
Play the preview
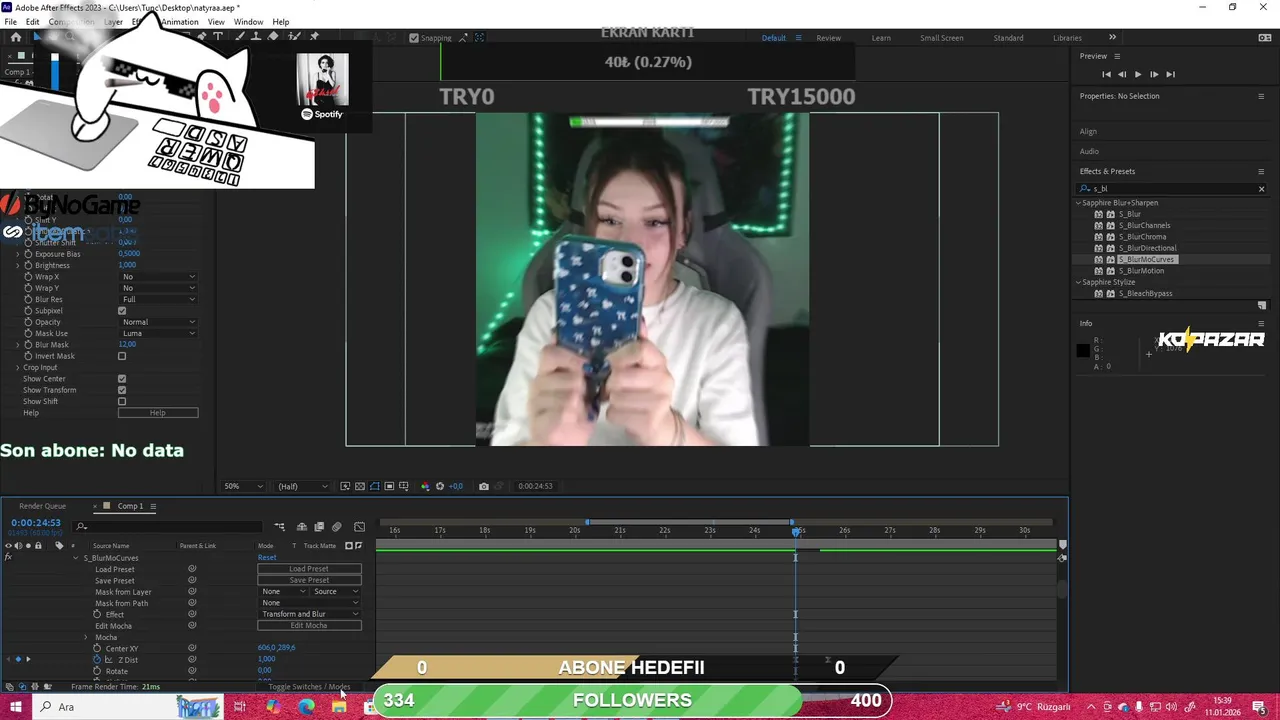coord(1137,74)
